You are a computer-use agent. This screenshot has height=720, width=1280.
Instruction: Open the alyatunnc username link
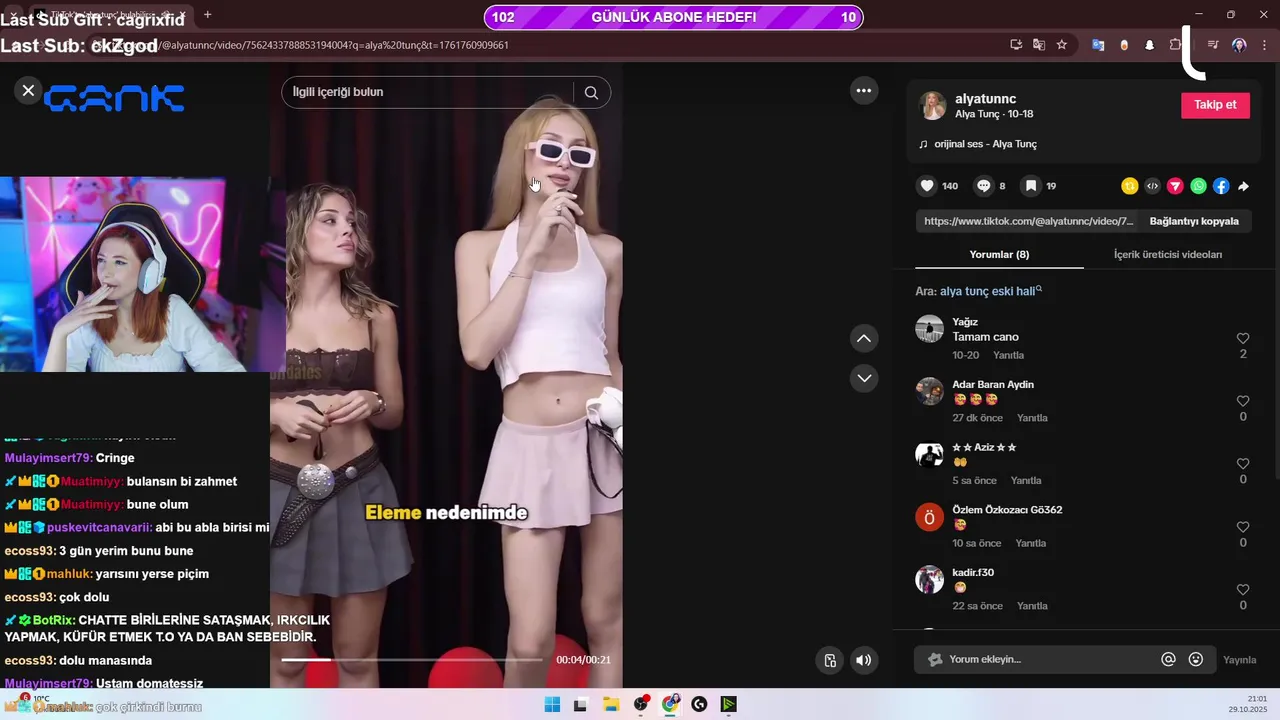click(985, 99)
